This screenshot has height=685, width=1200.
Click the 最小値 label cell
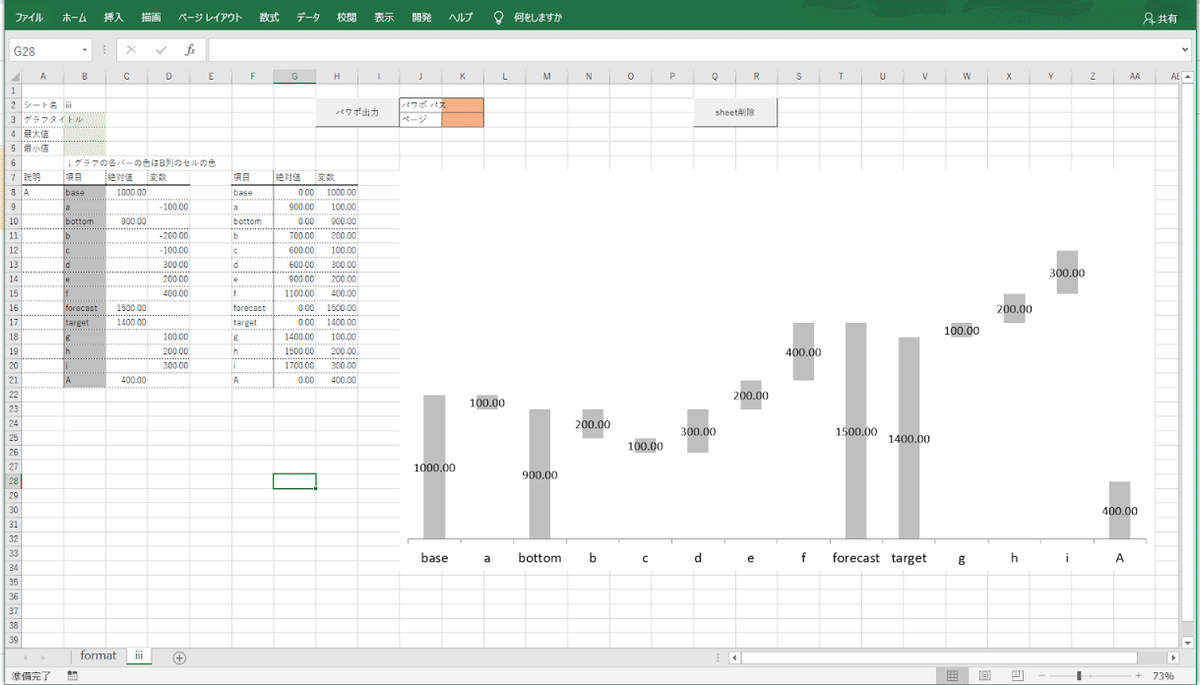tap(42, 148)
